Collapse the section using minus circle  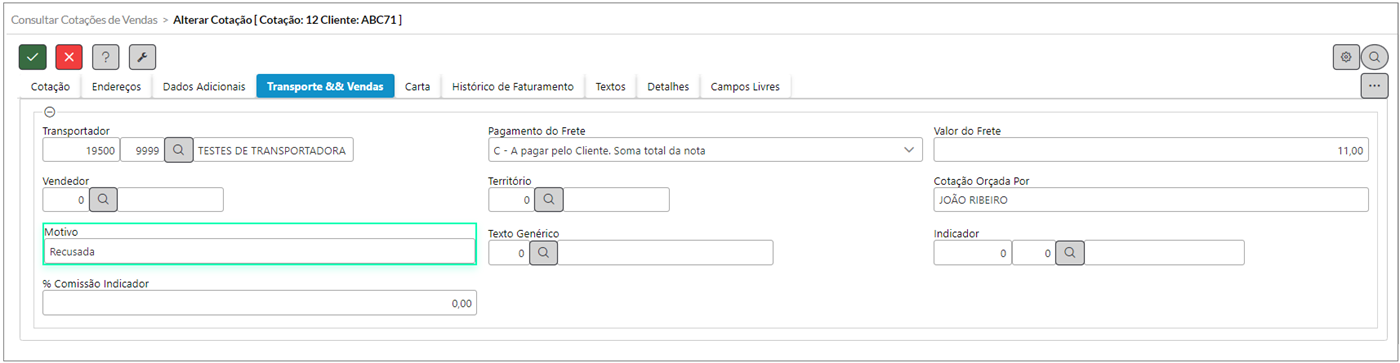(50, 112)
